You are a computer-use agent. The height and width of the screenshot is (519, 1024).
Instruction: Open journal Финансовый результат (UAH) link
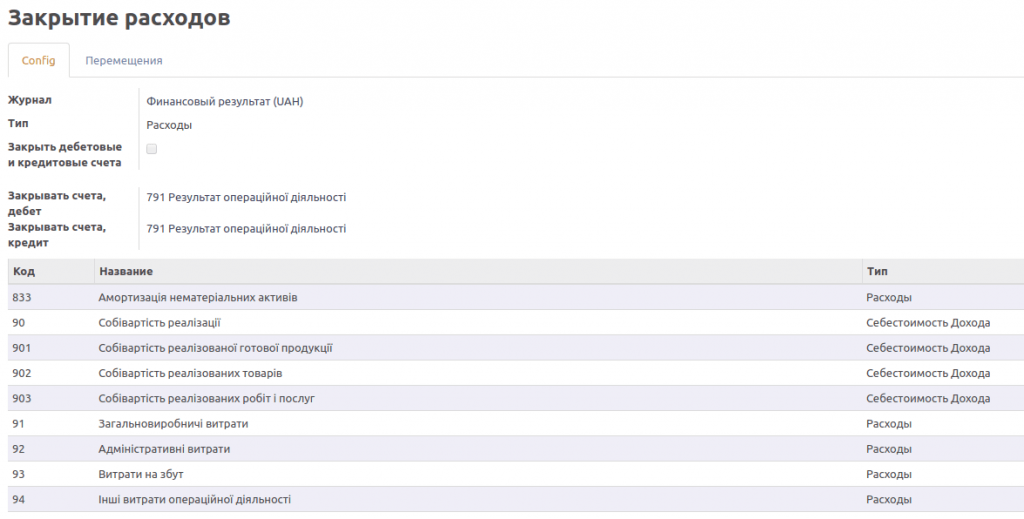point(225,102)
